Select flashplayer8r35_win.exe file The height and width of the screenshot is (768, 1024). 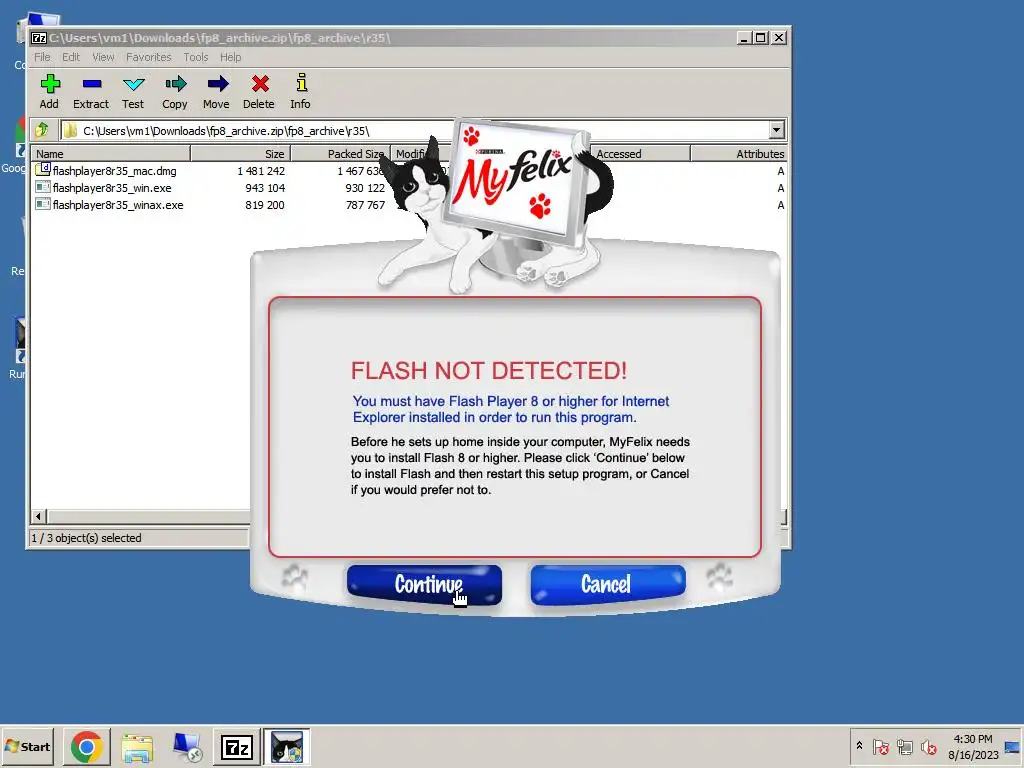click(x=112, y=188)
